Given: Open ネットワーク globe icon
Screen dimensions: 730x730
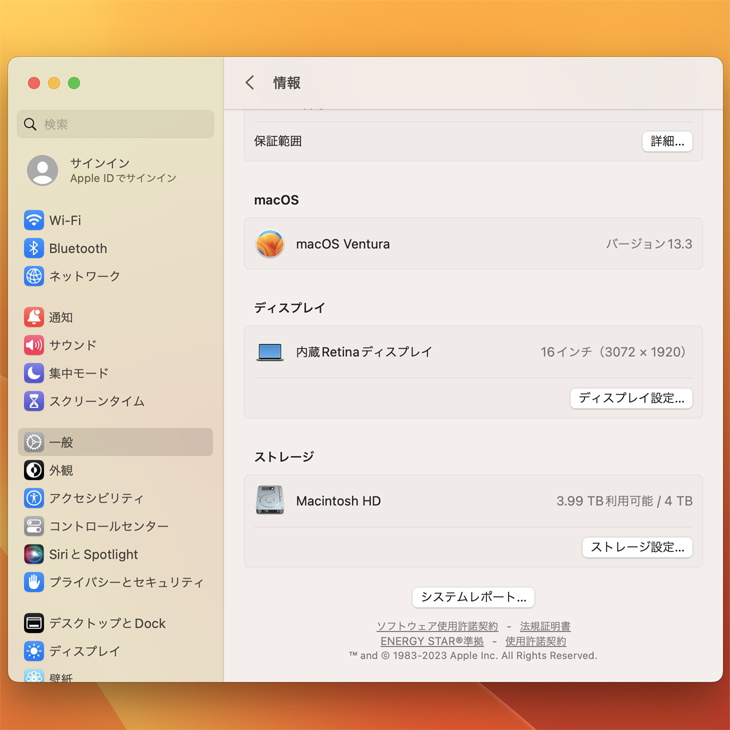Looking at the screenshot, I should pyautogui.click(x=34, y=276).
